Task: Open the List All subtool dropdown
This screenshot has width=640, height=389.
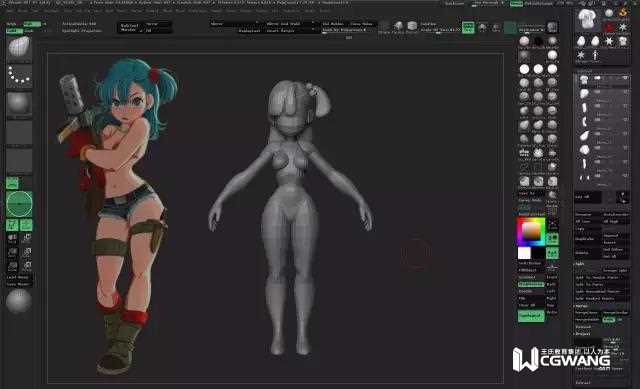Action: coord(588,197)
